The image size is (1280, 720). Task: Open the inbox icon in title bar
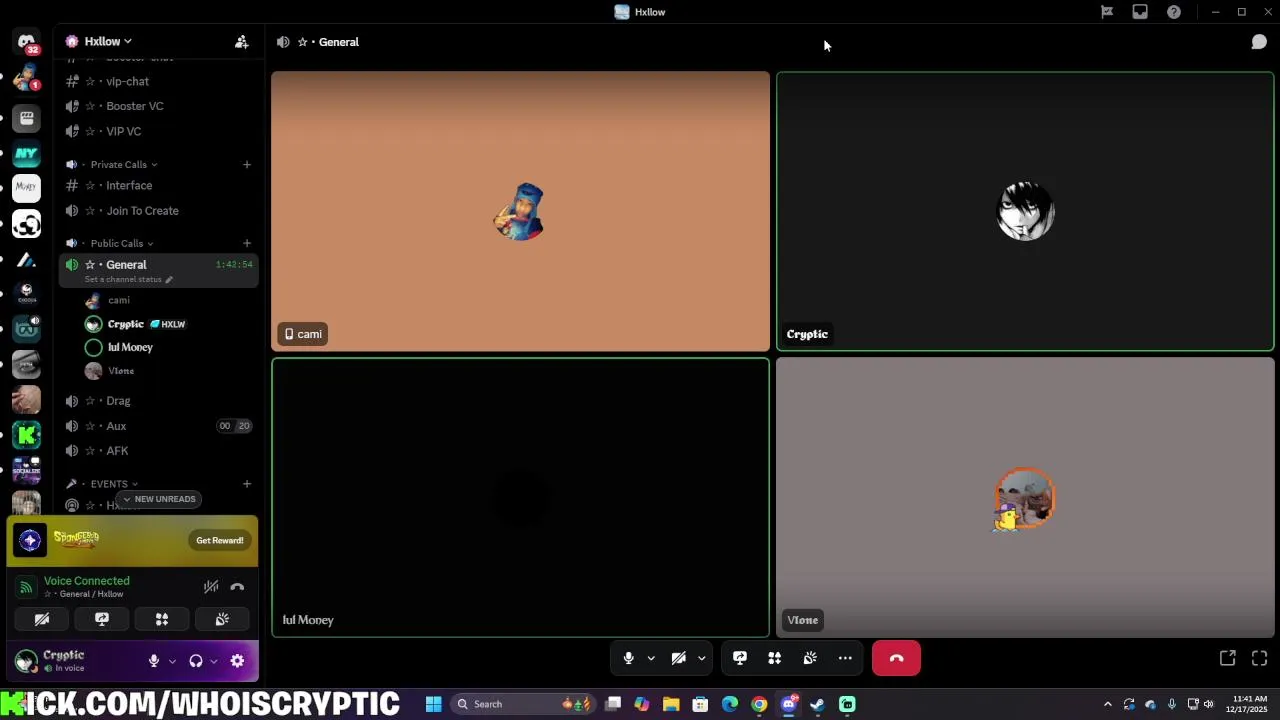pos(1140,12)
